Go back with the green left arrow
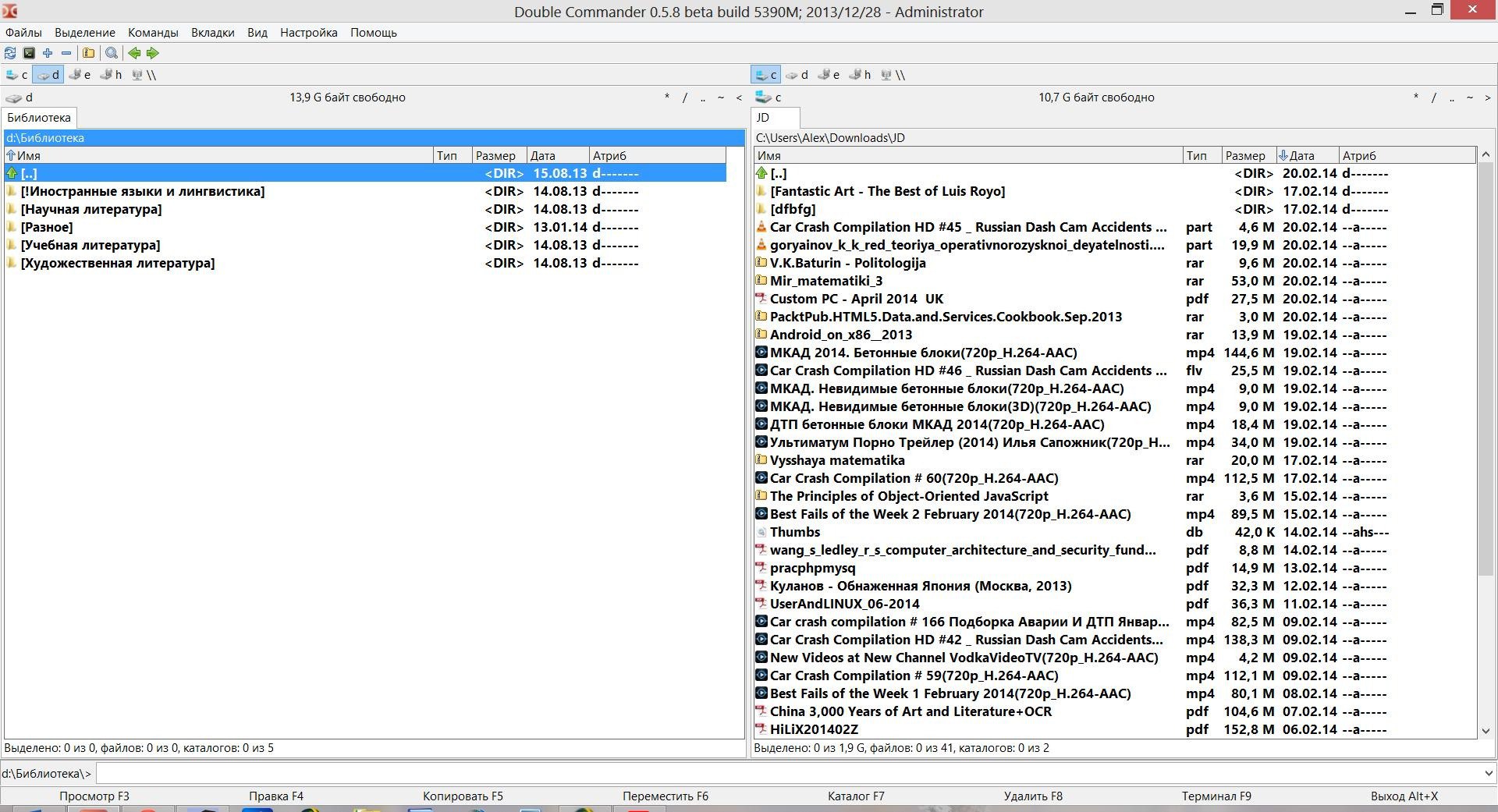Viewport: 1498px width, 812px height. 134,53
